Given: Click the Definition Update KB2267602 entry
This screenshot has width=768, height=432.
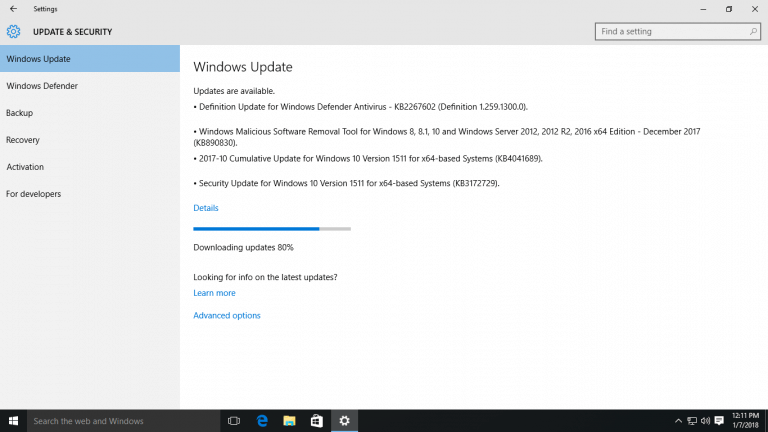Looking at the screenshot, I should [360, 107].
